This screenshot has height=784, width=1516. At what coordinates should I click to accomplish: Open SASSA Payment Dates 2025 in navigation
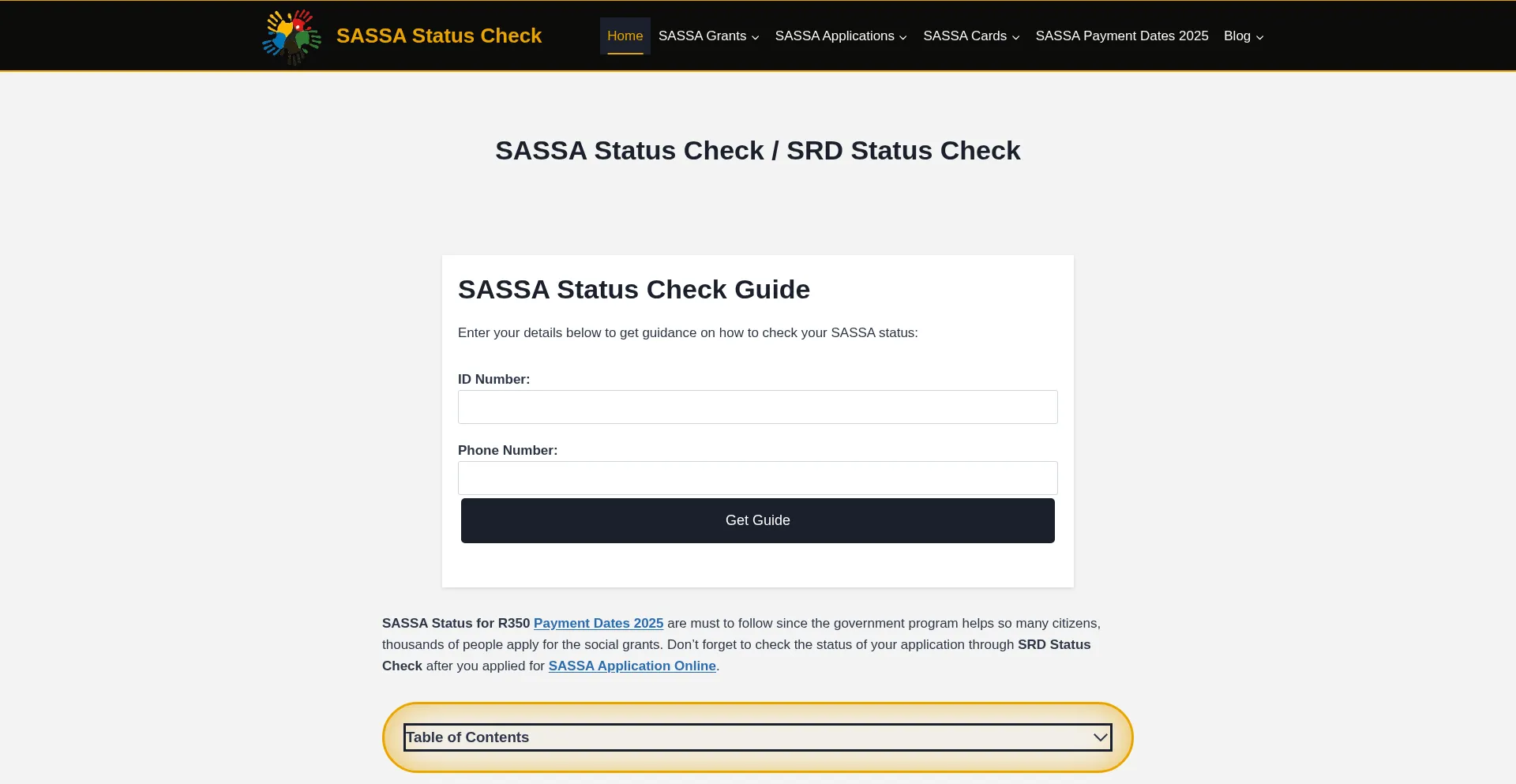1121,36
